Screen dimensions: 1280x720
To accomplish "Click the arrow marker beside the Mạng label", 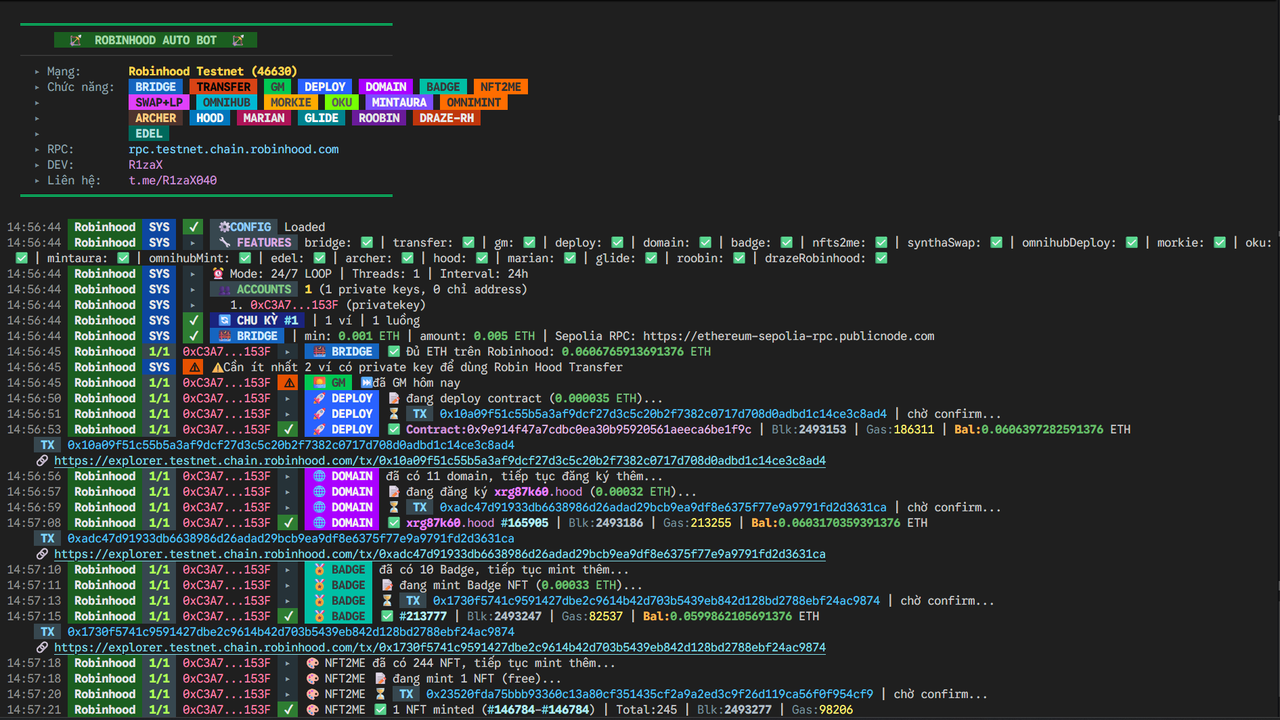I will 37,71.
